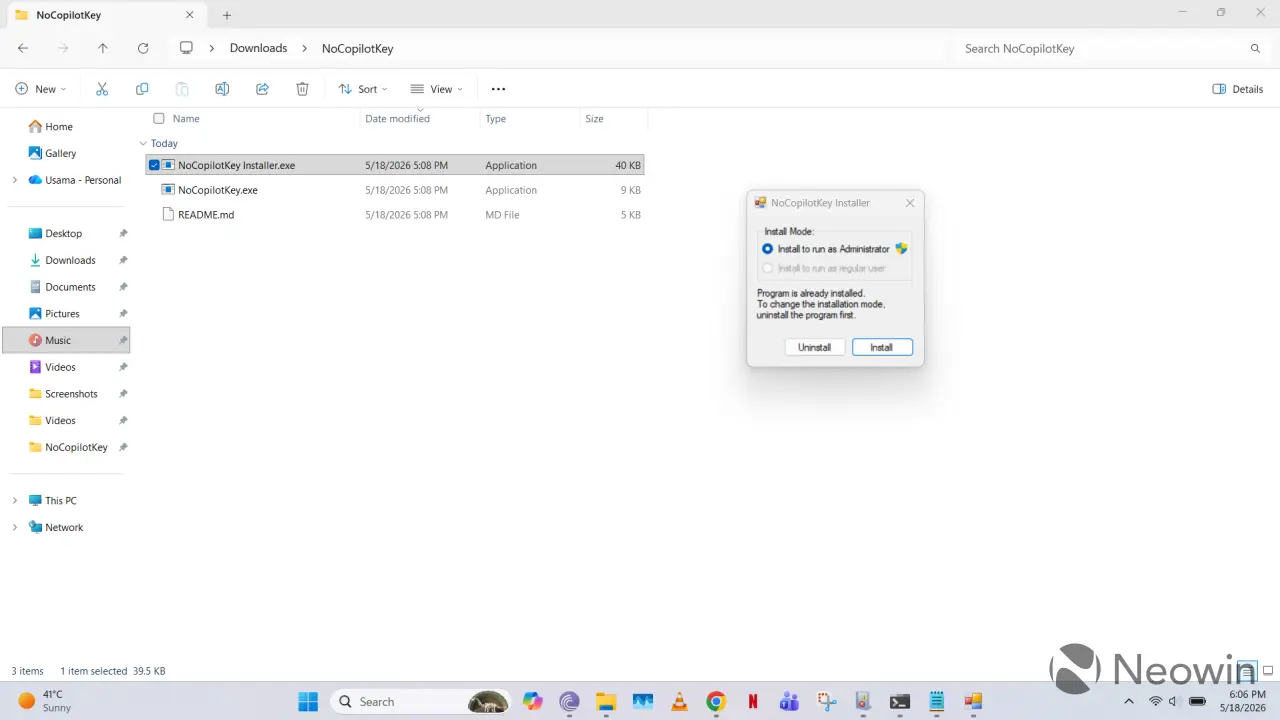Refresh the folder view
The image size is (1280, 720).
tap(143, 48)
